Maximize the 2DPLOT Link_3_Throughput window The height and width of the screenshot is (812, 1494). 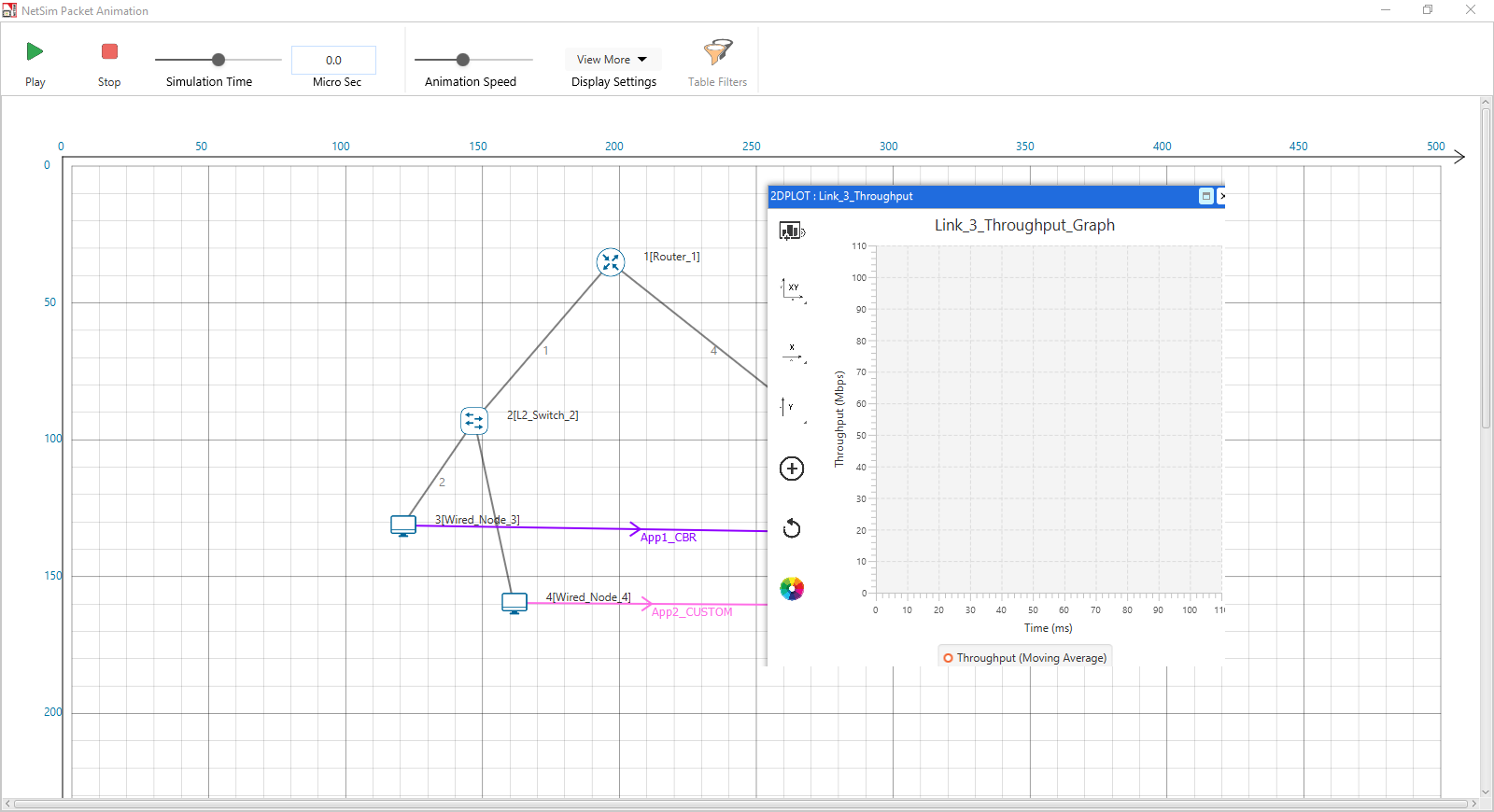1206,196
